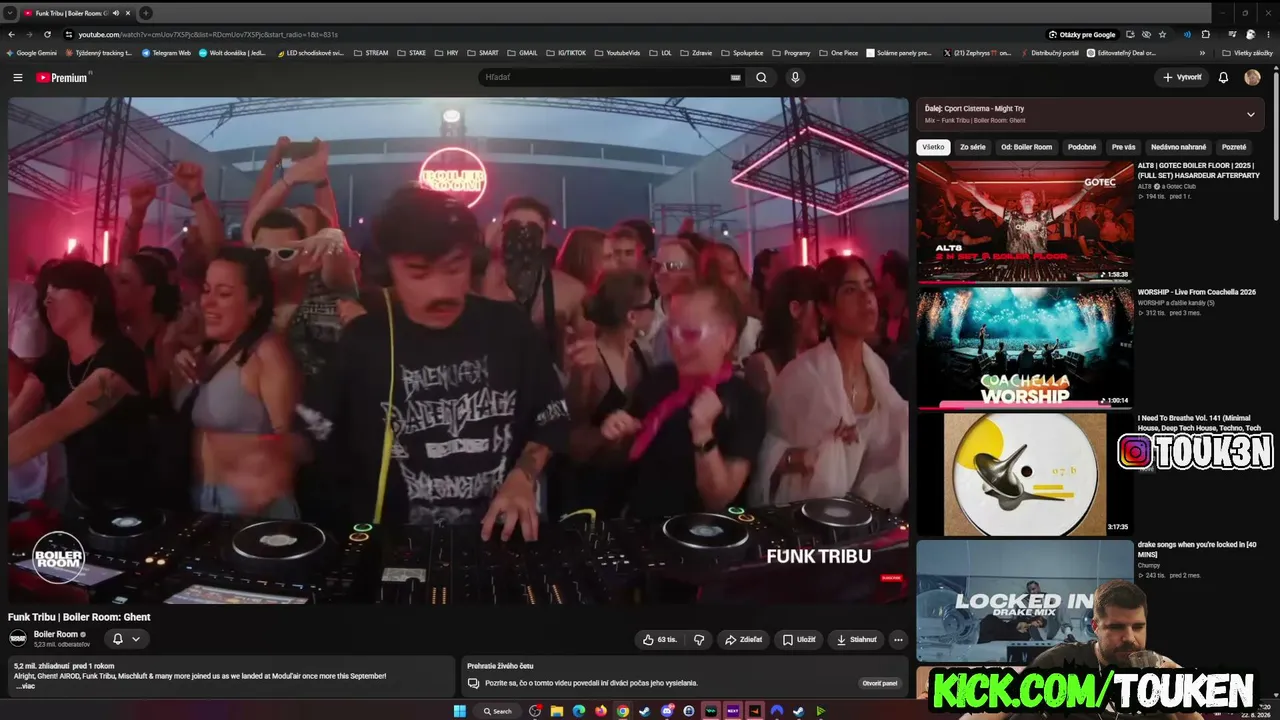Open Google Chrome from the taskbar
1280x720 pixels.
(623, 711)
